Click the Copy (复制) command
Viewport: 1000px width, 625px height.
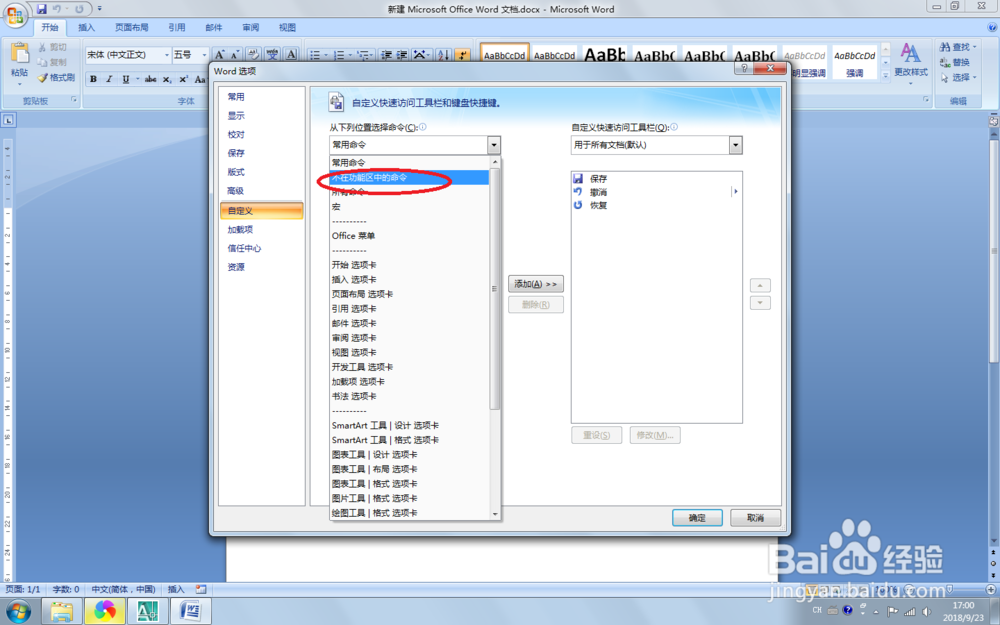pos(52,62)
